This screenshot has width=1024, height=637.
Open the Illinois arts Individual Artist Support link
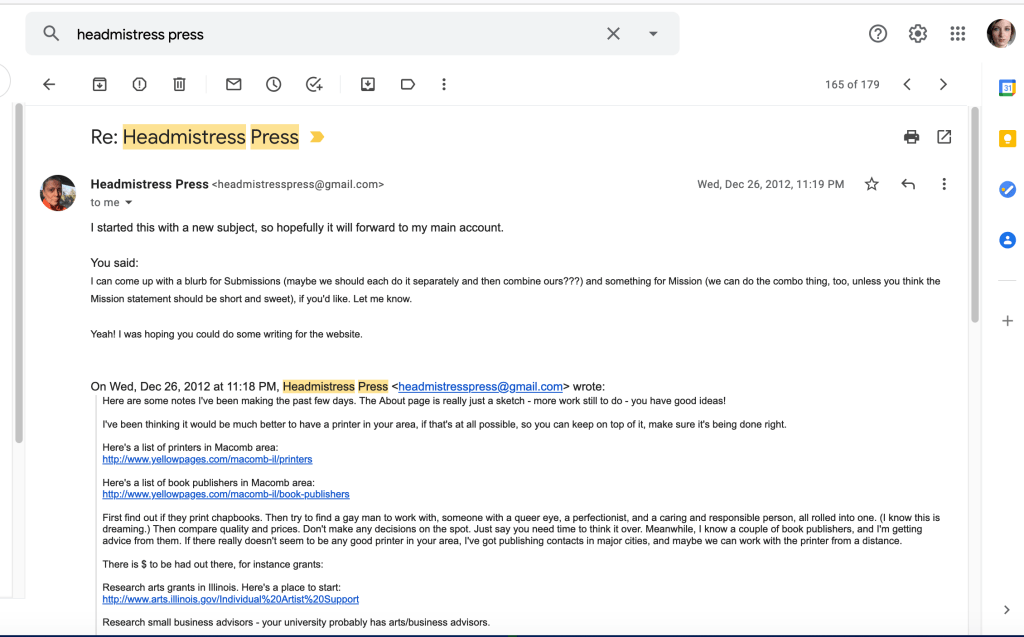click(x=230, y=600)
